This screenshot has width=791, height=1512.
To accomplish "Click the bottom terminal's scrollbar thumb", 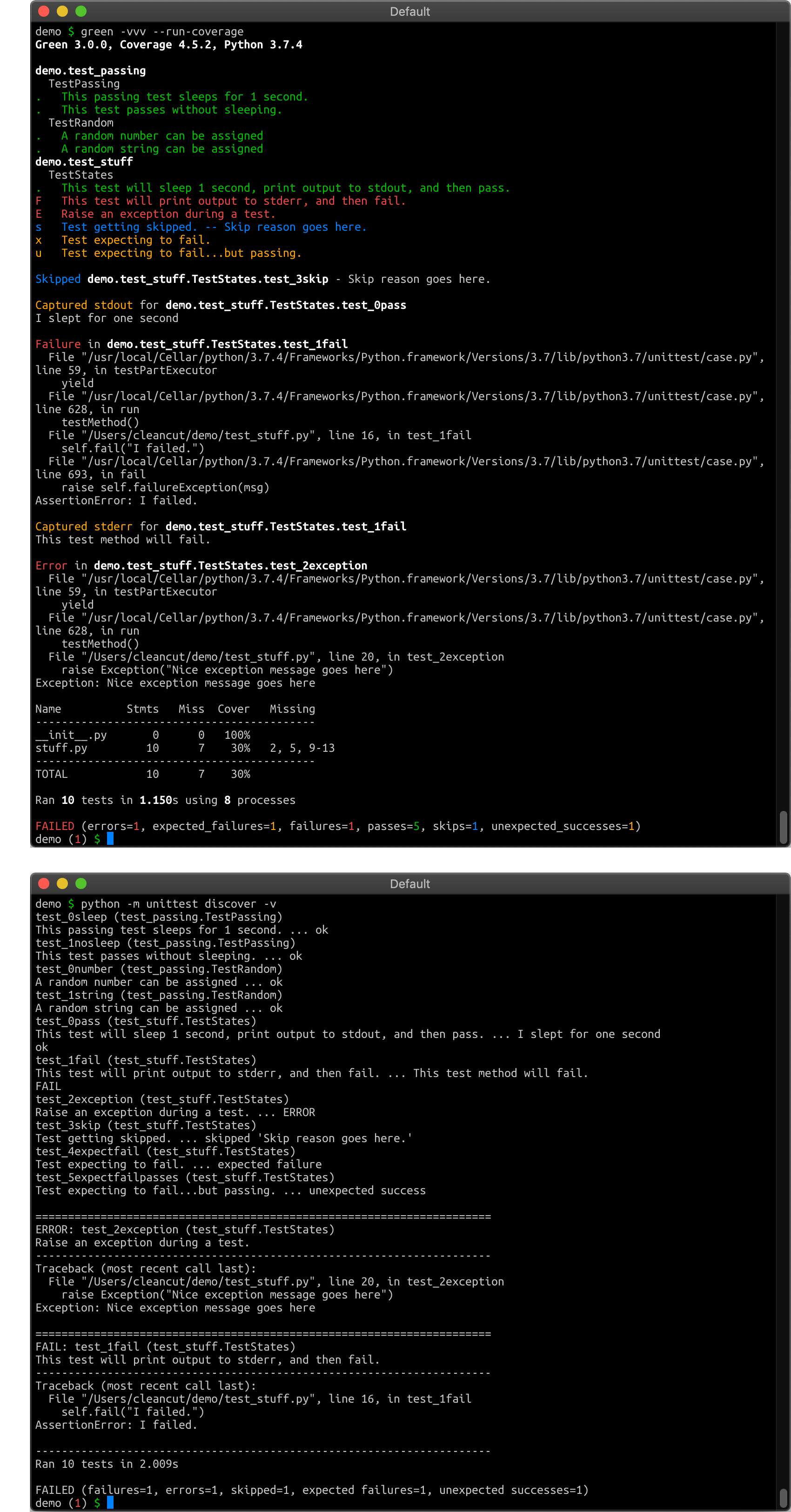I will pyautogui.click(x=783, y=1497).
